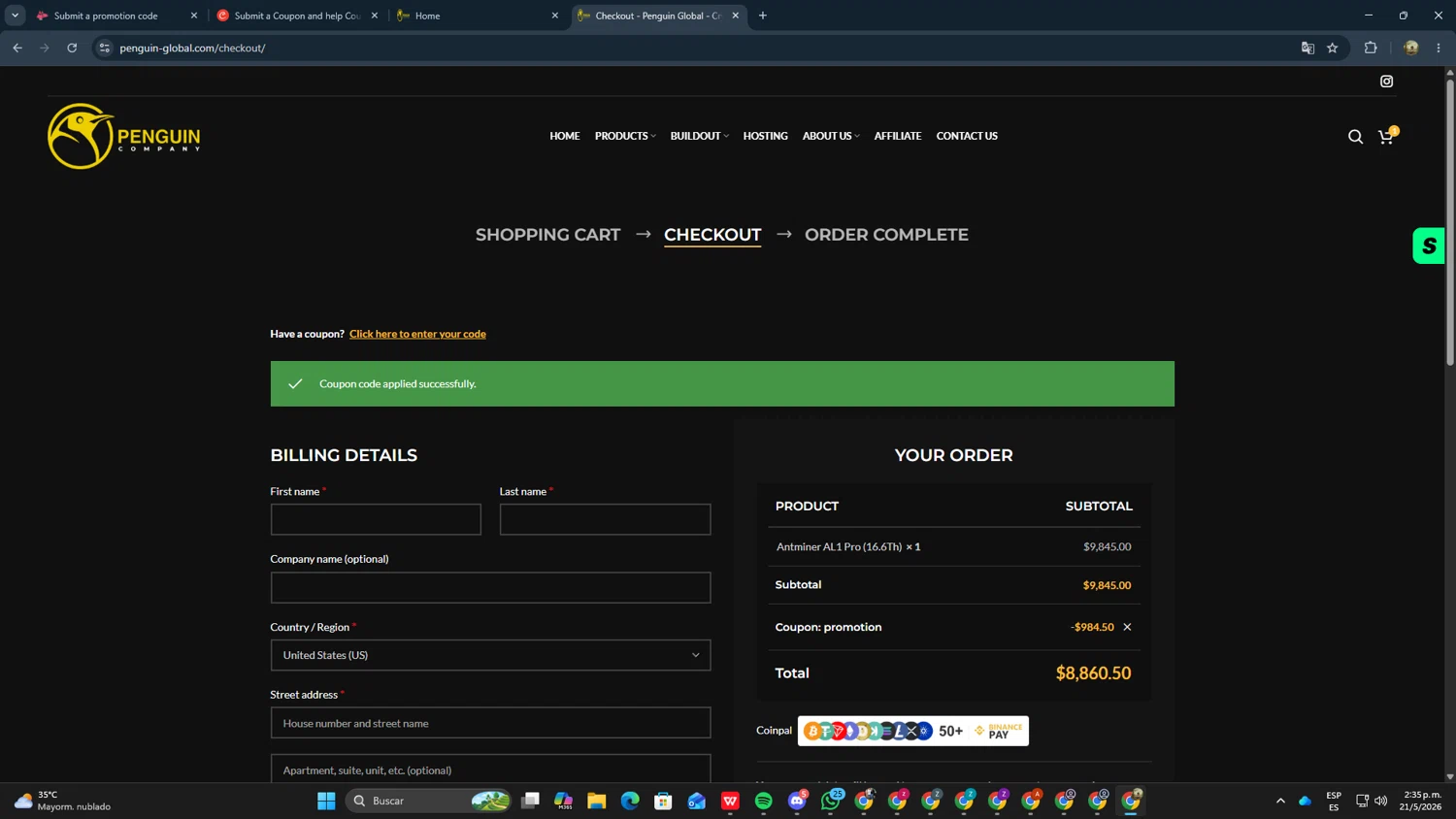Focus the Street address field

(490, 723)
